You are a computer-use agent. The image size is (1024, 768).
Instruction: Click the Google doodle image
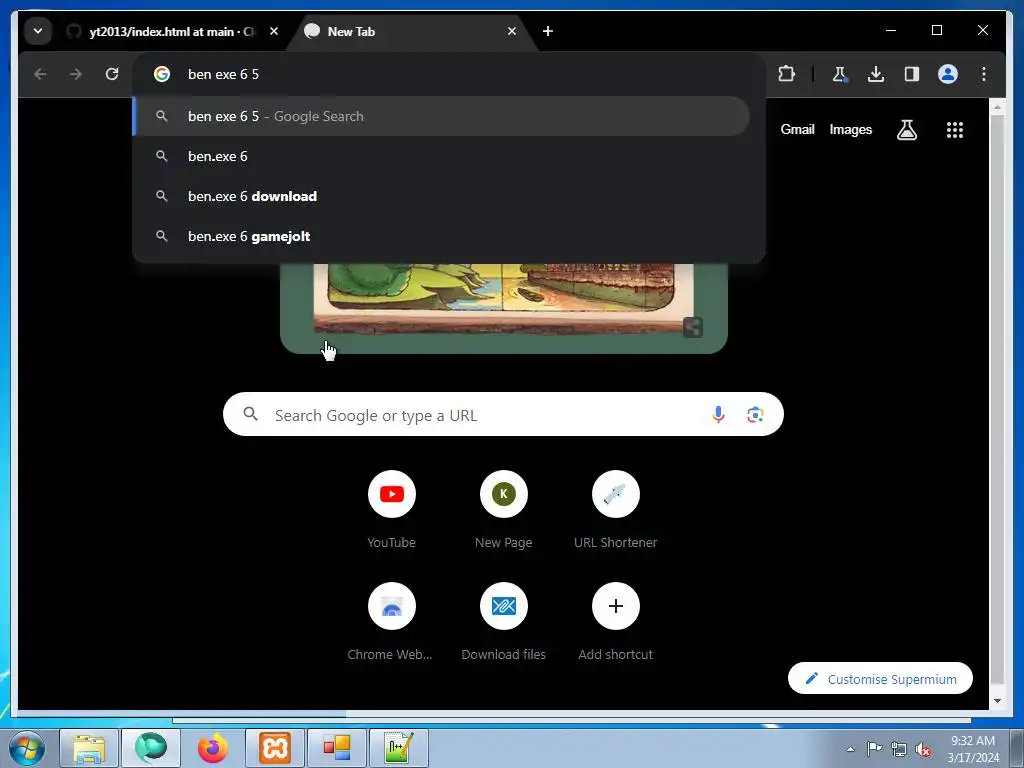coord(504,298)
